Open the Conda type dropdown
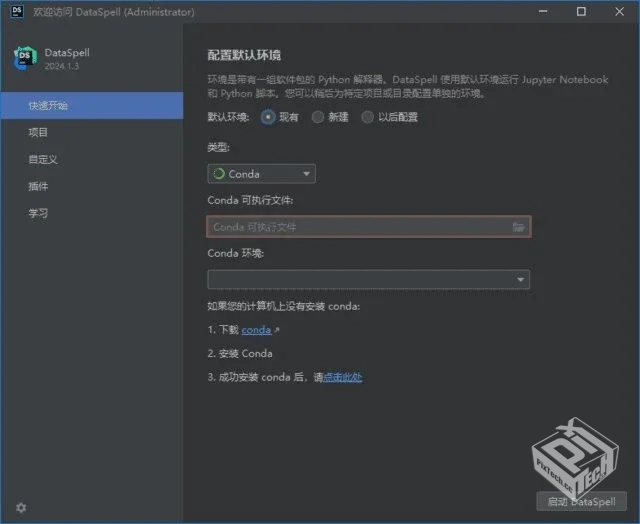This screenshot has width=640, height=524. click(261, 174)
